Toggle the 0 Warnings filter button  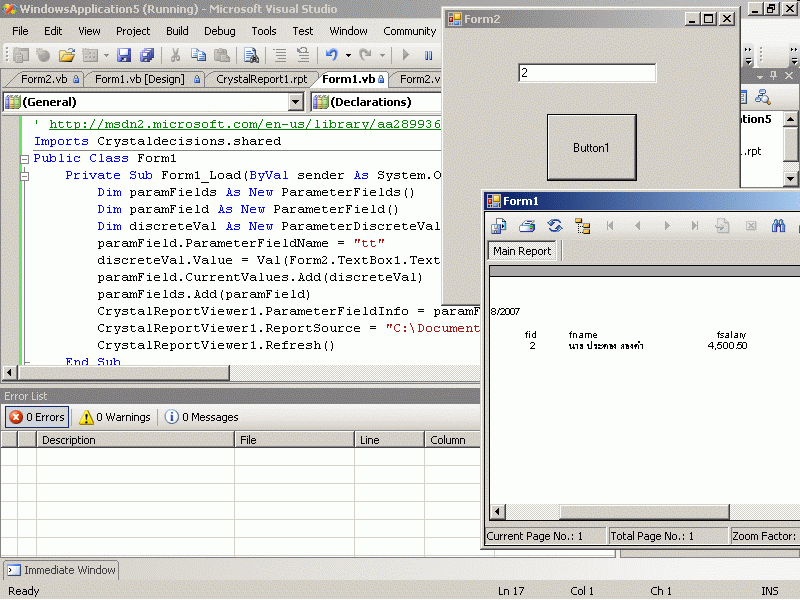(115, 417)
